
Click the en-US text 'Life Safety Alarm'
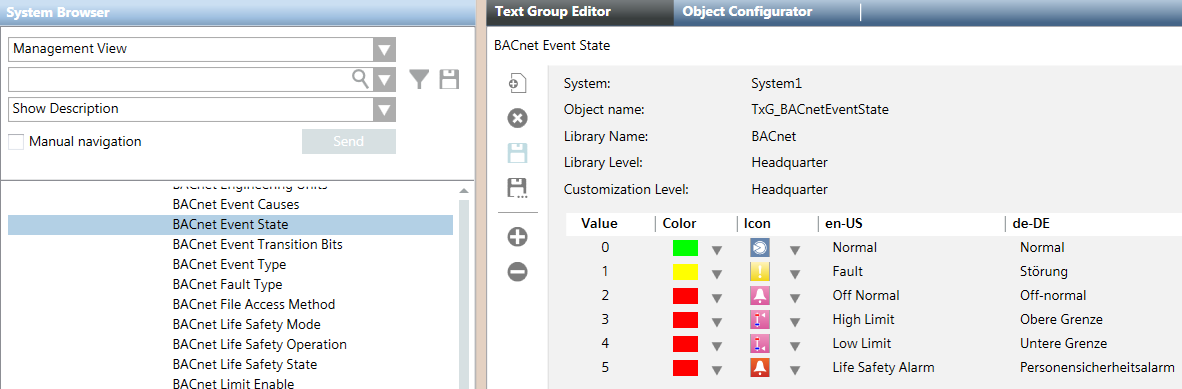[x=883, y=368]
